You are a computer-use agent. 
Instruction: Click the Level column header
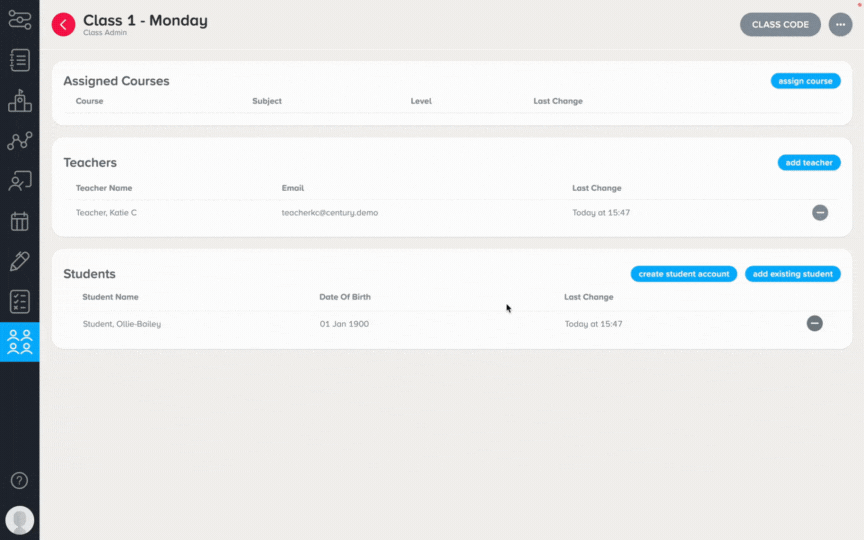tap(421, 101)
